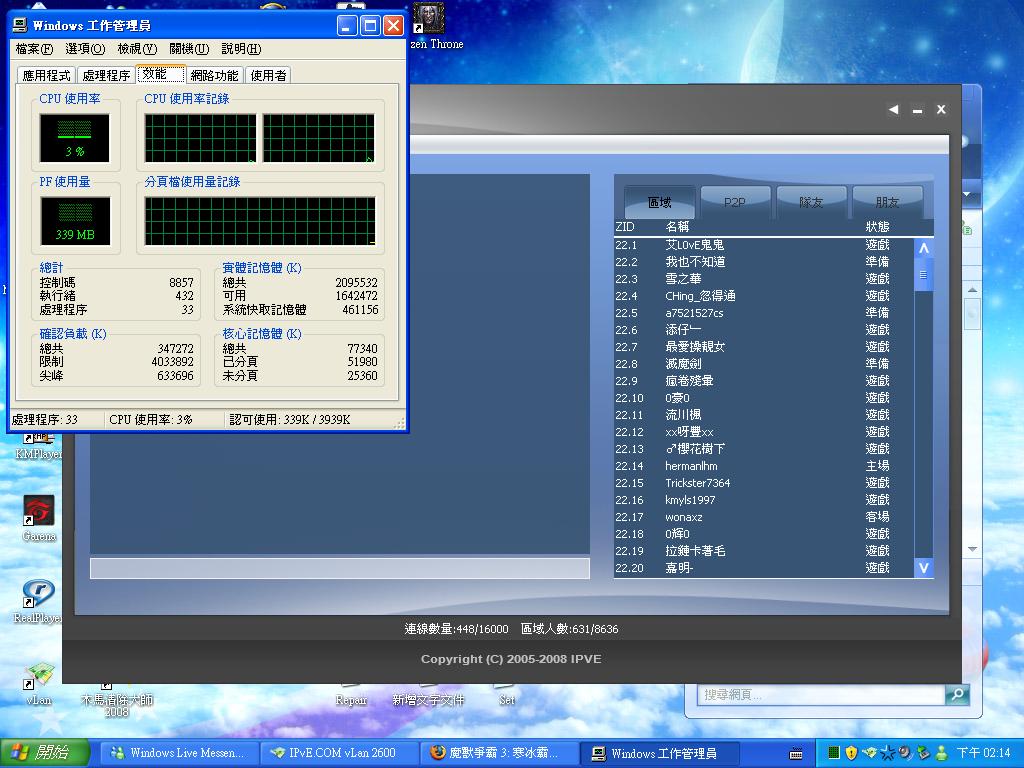The width and height of the screenshot is (1024, 768).
Task: Select the P2P tab in IPVE
Action: (x=735, y=202)
